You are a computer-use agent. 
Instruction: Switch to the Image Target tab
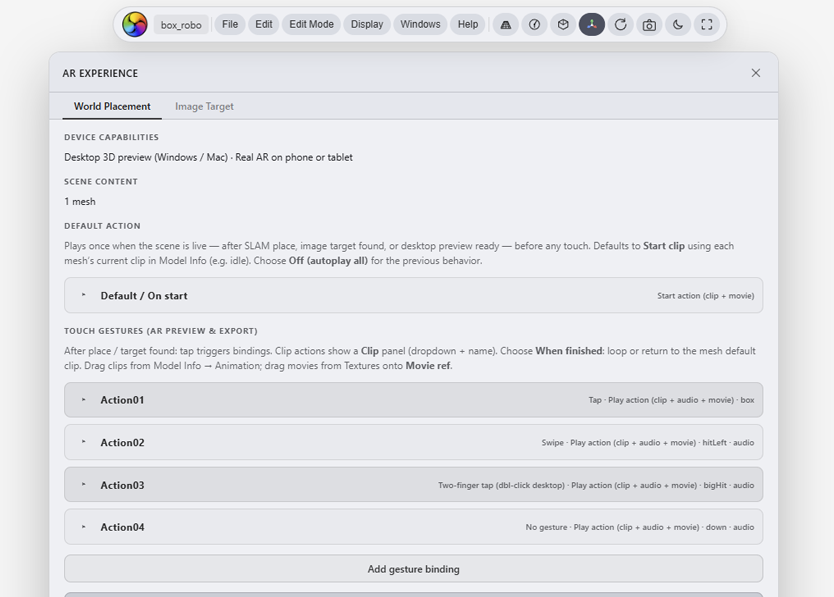204,106
